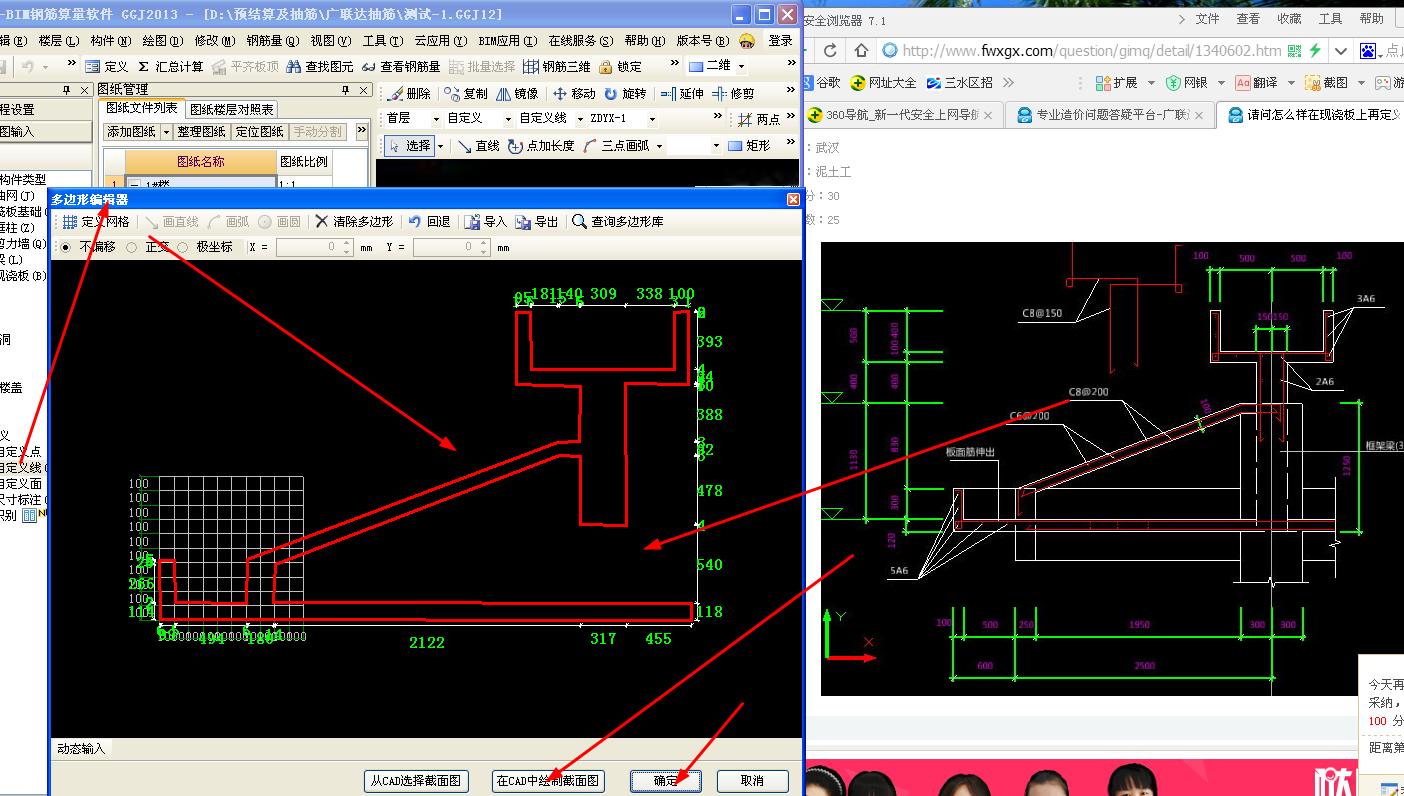Click the 复制 copy tool
The height and width of the screenshot is (796, 1404).
tap(466, 93)
